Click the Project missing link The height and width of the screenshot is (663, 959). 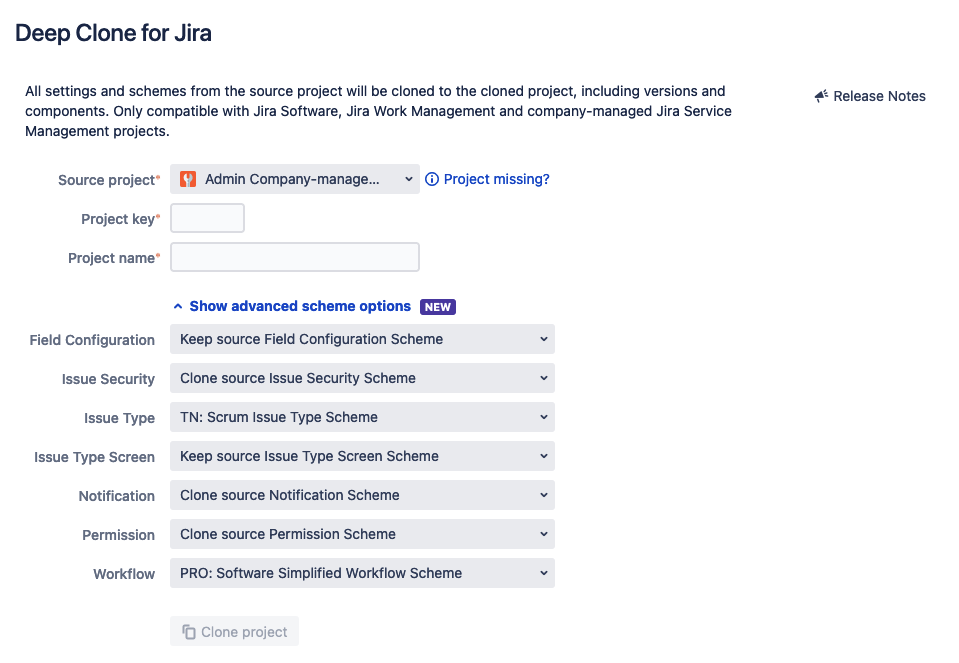[494, 178]
